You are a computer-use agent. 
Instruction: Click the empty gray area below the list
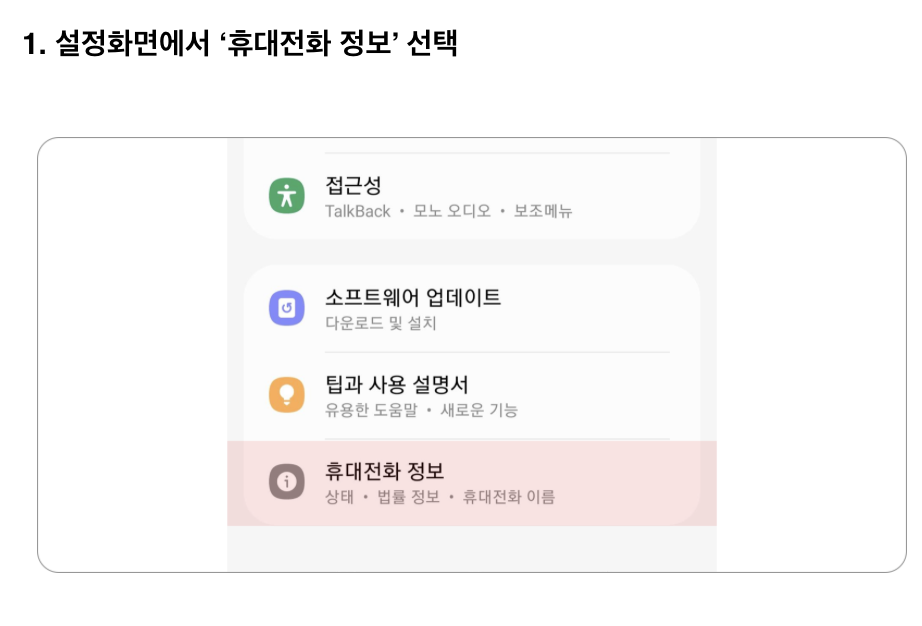click(x=472, y=548)
